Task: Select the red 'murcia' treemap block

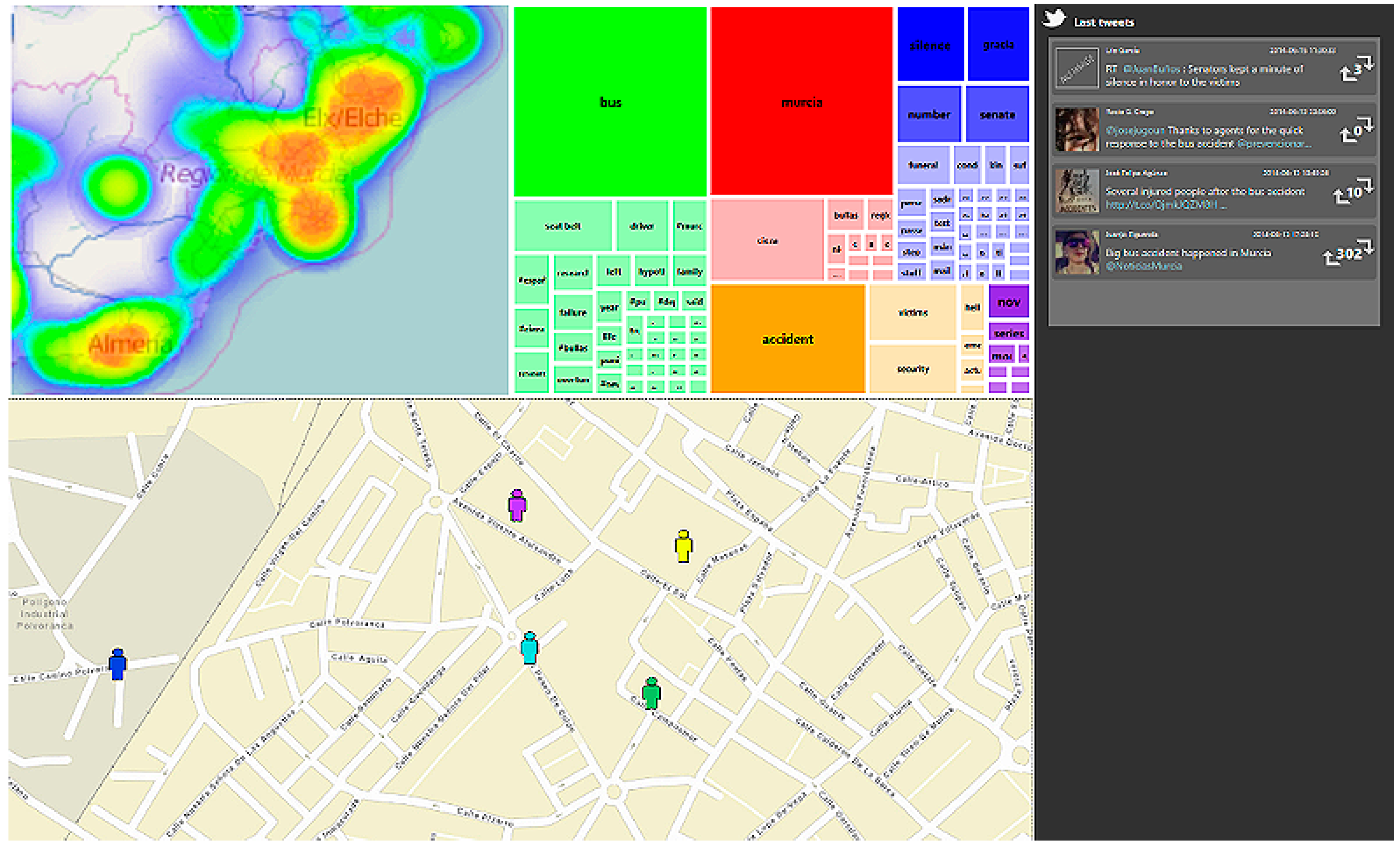Action: pyautogui.click(x=801, y=102)
